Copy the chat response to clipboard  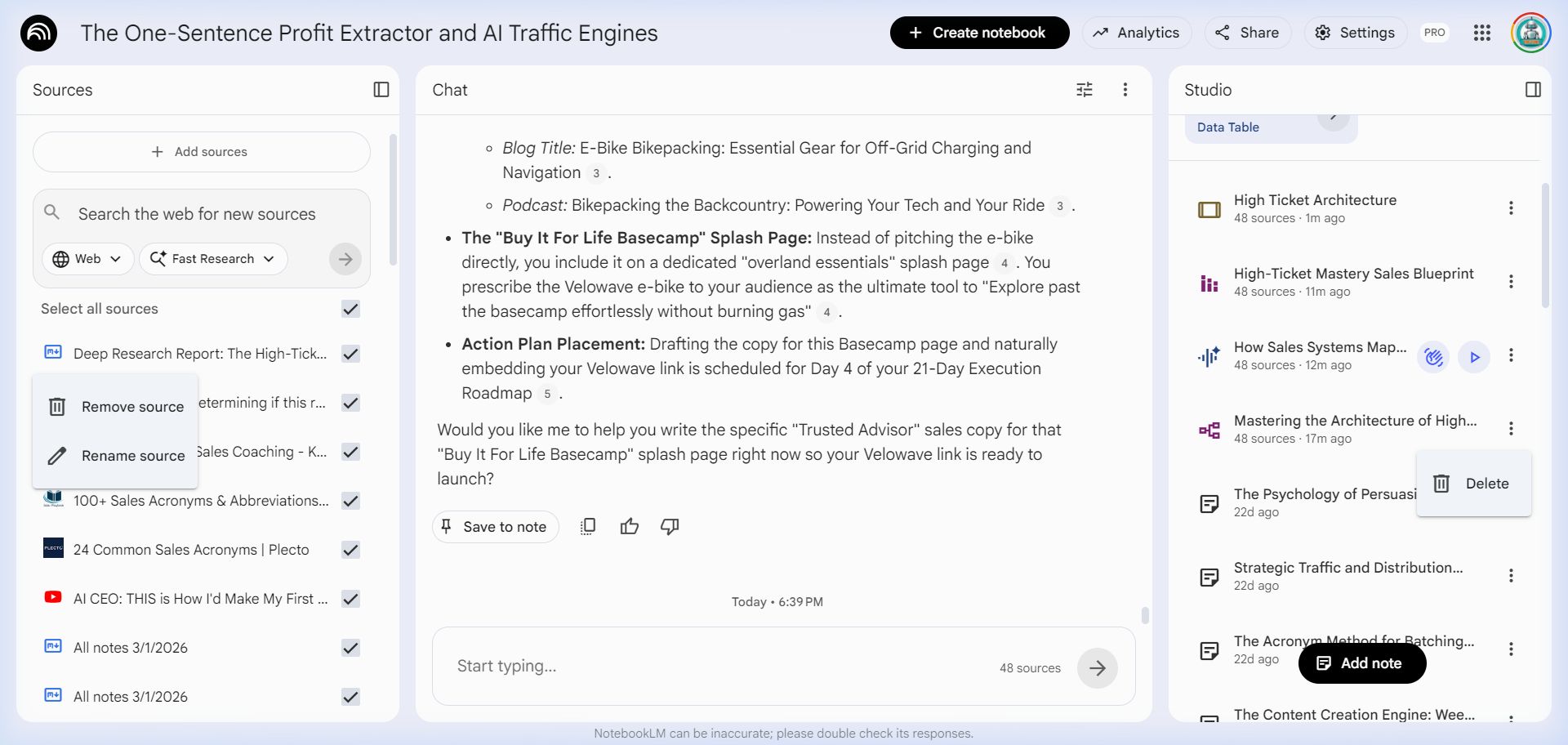(x=588, y=527)
